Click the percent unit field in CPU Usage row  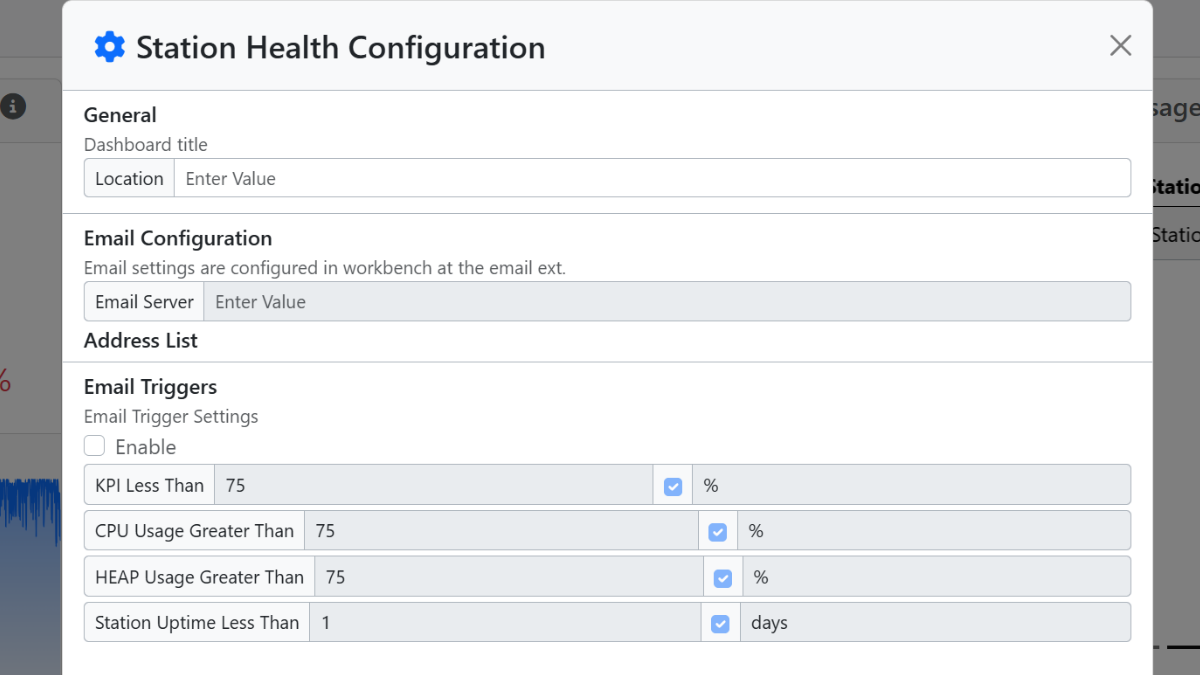933,532
